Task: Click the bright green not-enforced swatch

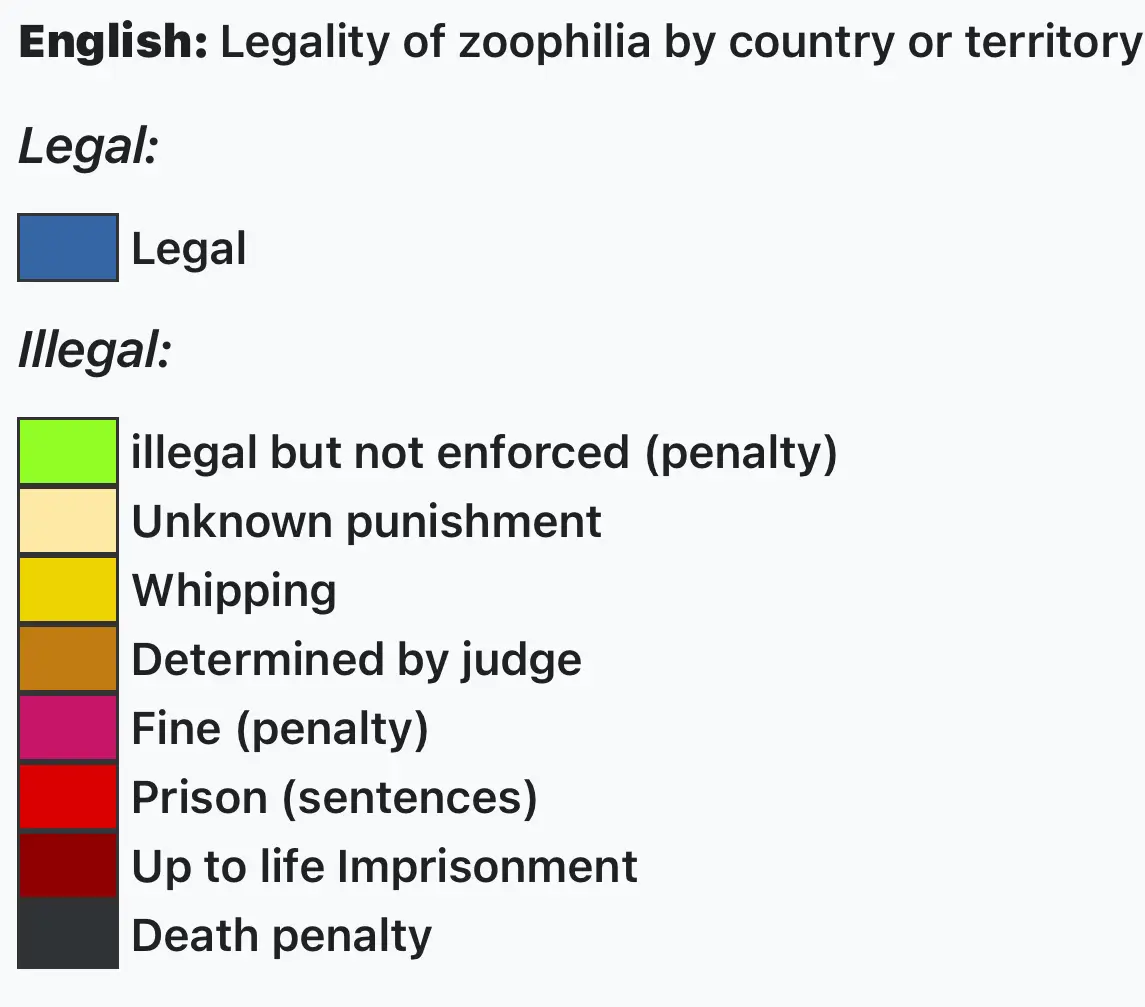Action: pos(68,452)
